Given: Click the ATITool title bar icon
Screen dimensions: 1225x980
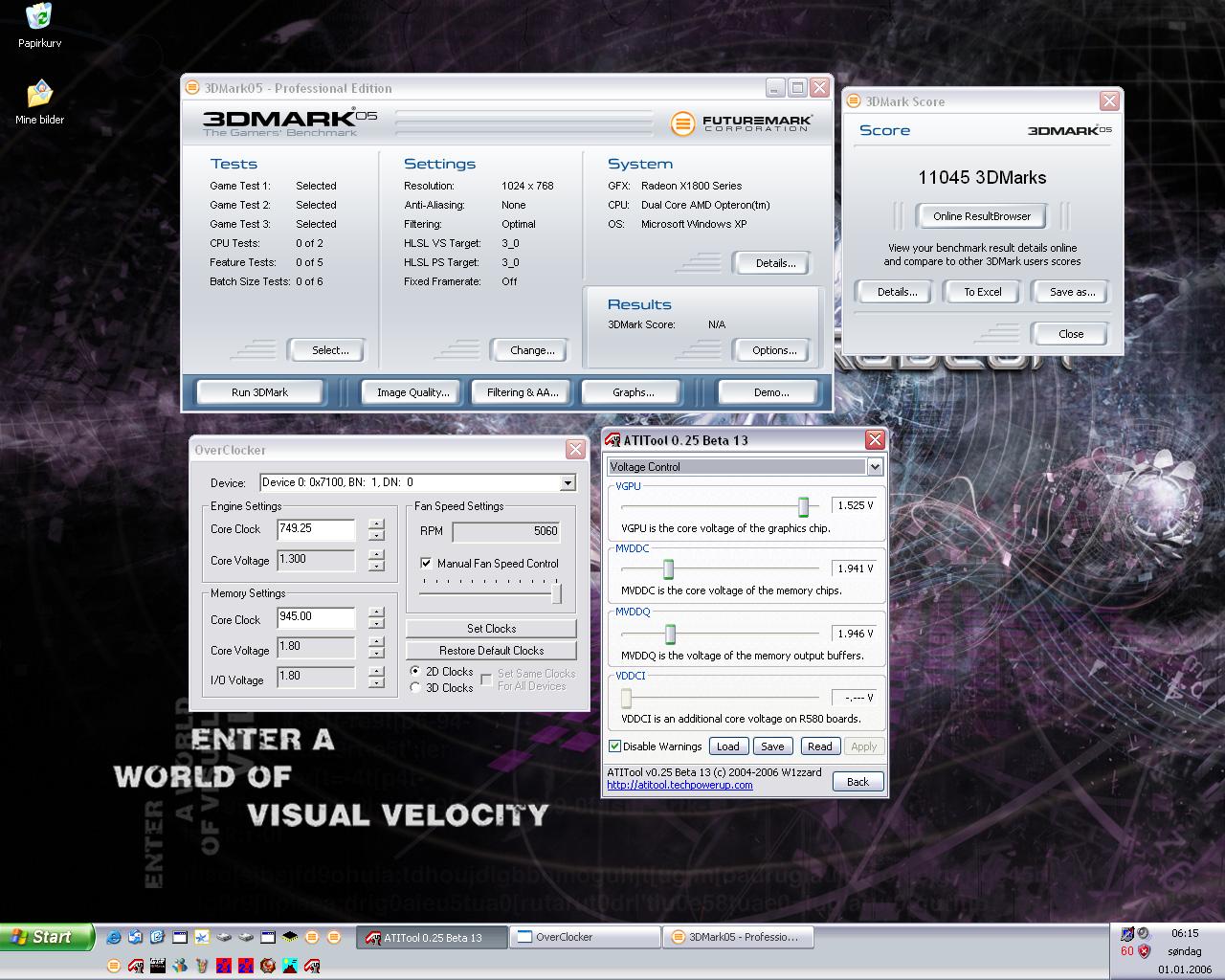Looking at the screenshot, I should pos(613,440).
